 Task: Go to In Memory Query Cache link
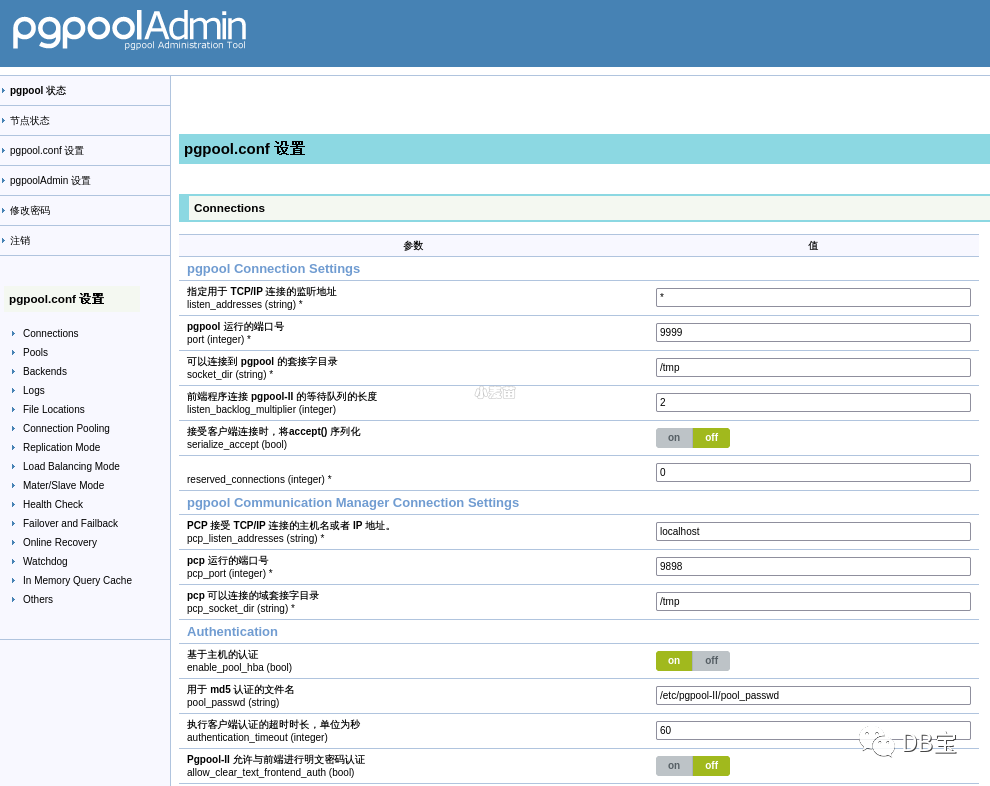(77, 580)
